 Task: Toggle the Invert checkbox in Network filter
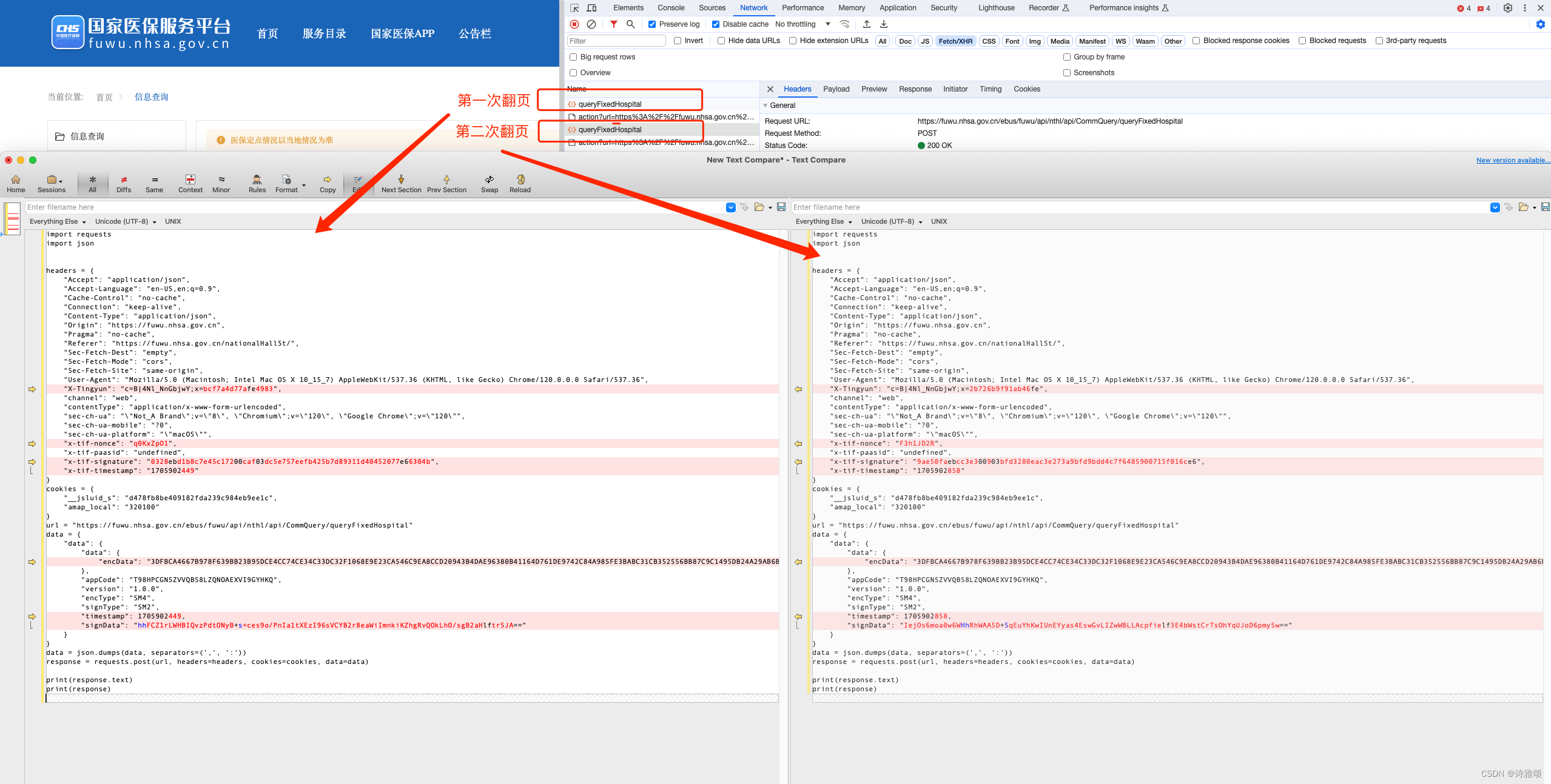680,41
